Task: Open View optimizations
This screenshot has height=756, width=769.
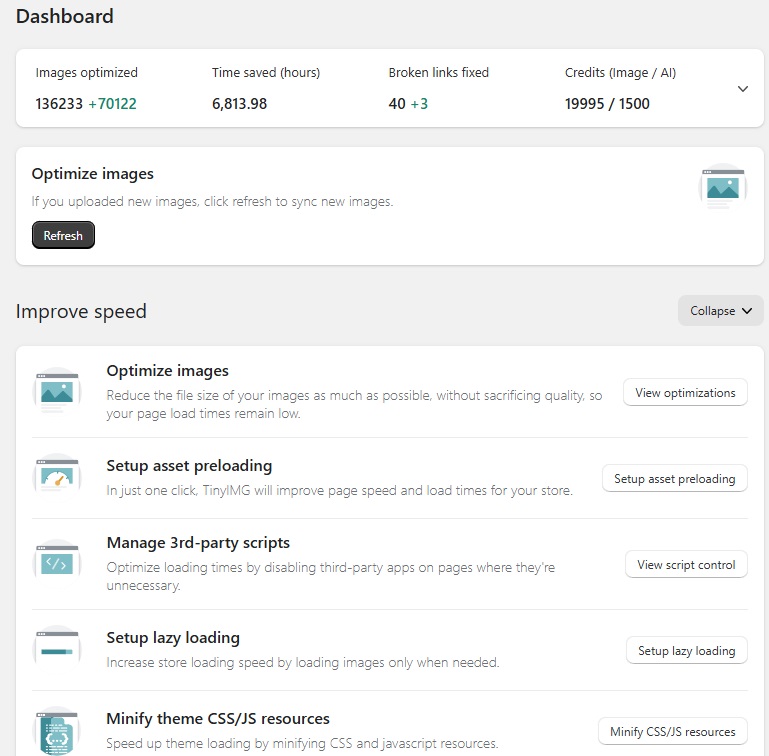Action: tap(685, 393)
